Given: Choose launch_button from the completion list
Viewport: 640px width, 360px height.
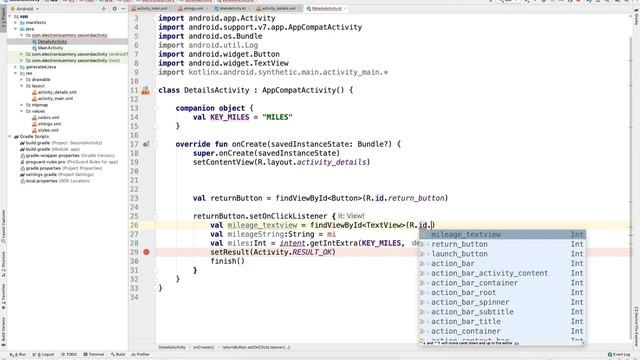Looking at the screenshot, I should click(x=503, y=254).
